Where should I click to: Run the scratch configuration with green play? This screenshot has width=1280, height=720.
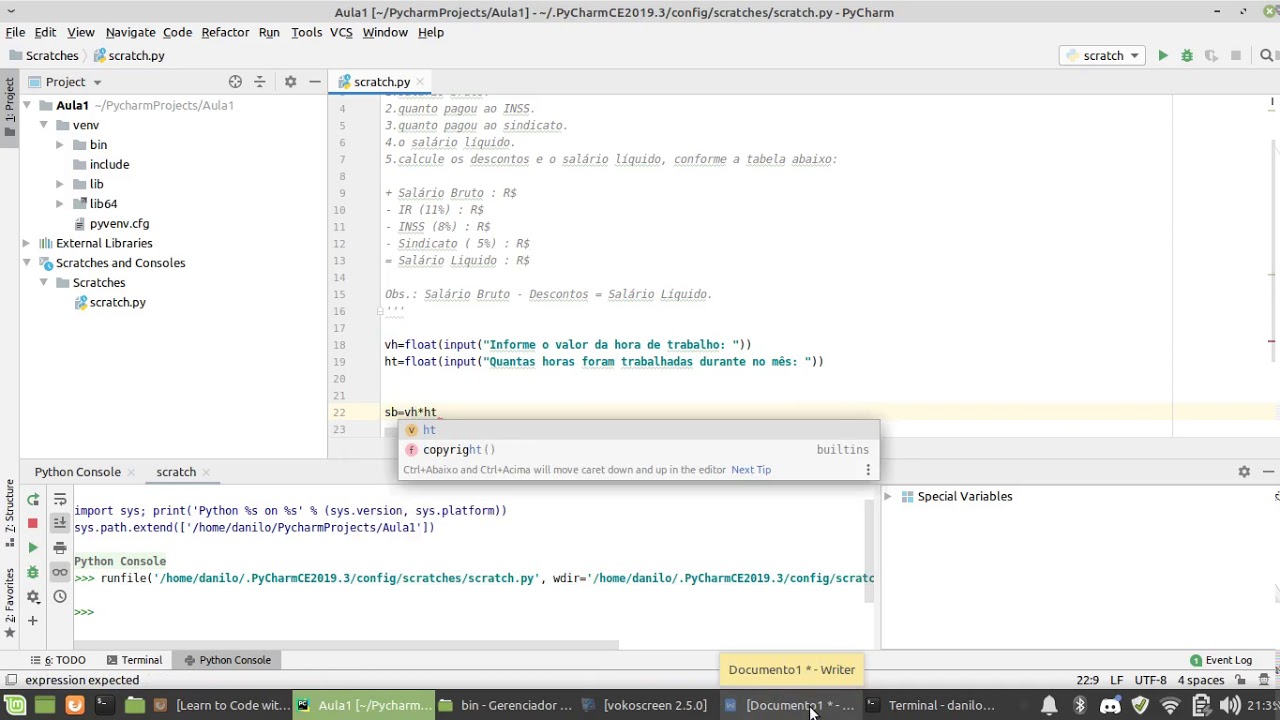[x=1163, y=56]
